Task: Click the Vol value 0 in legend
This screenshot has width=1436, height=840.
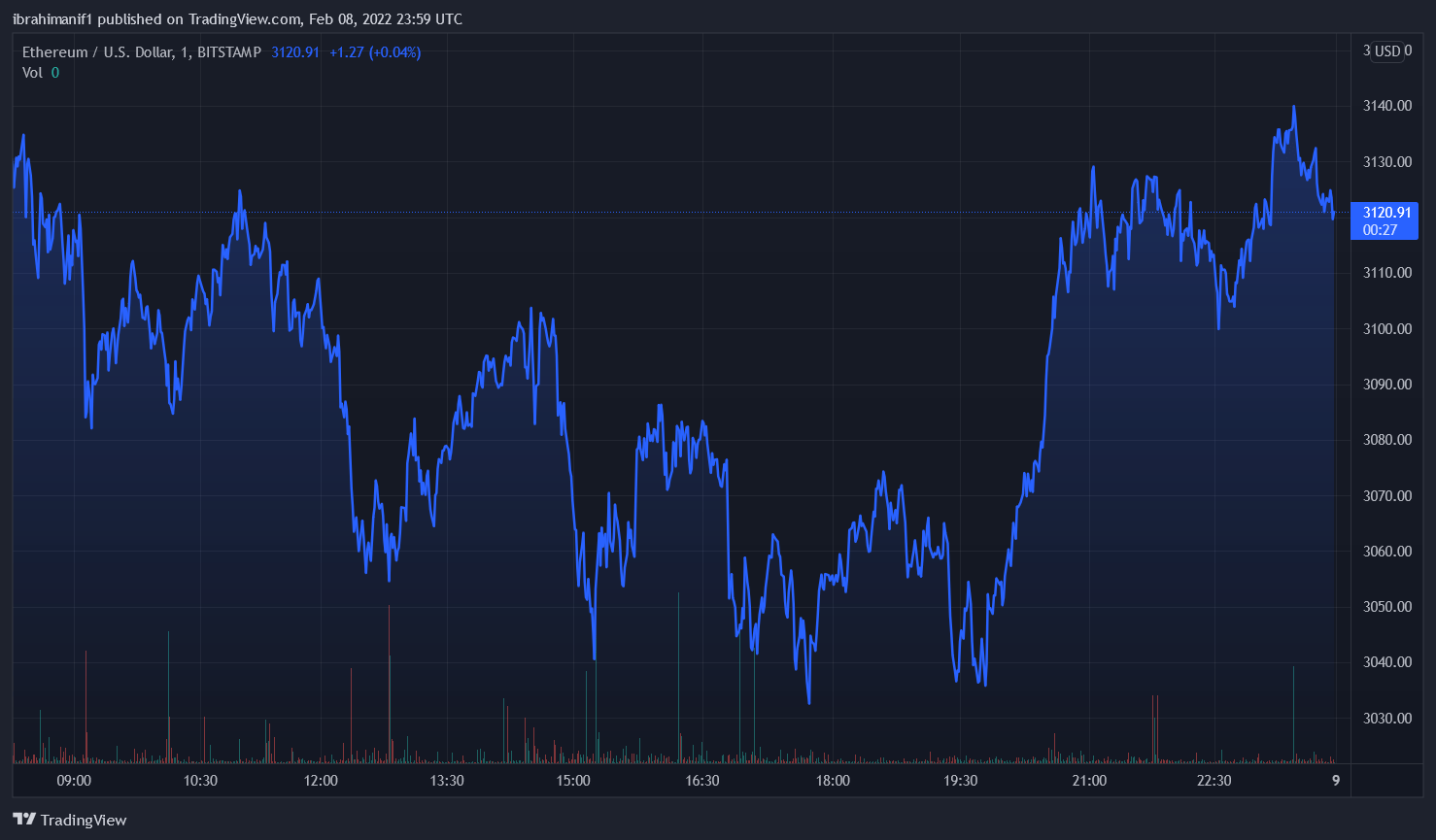Action: point(55,73)
